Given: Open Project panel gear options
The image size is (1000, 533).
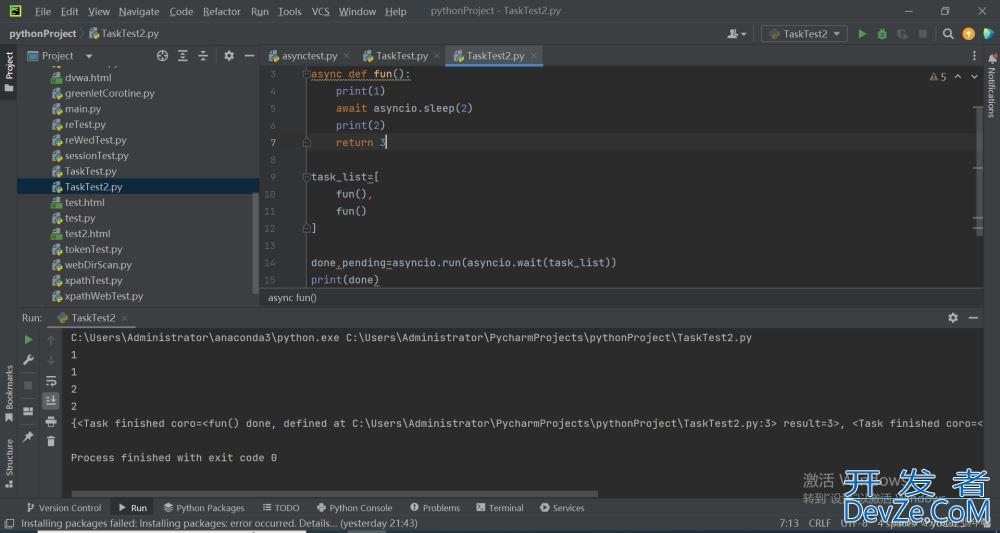Looking at the screenshot, I should point(229,56).
